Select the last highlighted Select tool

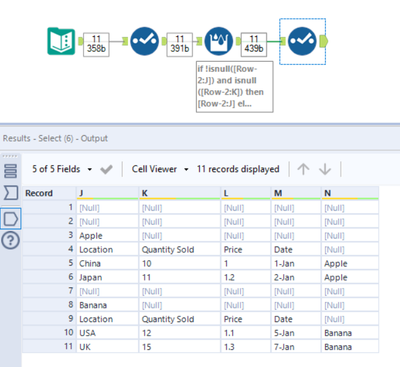pyautogui.click(x=302, y=41)
